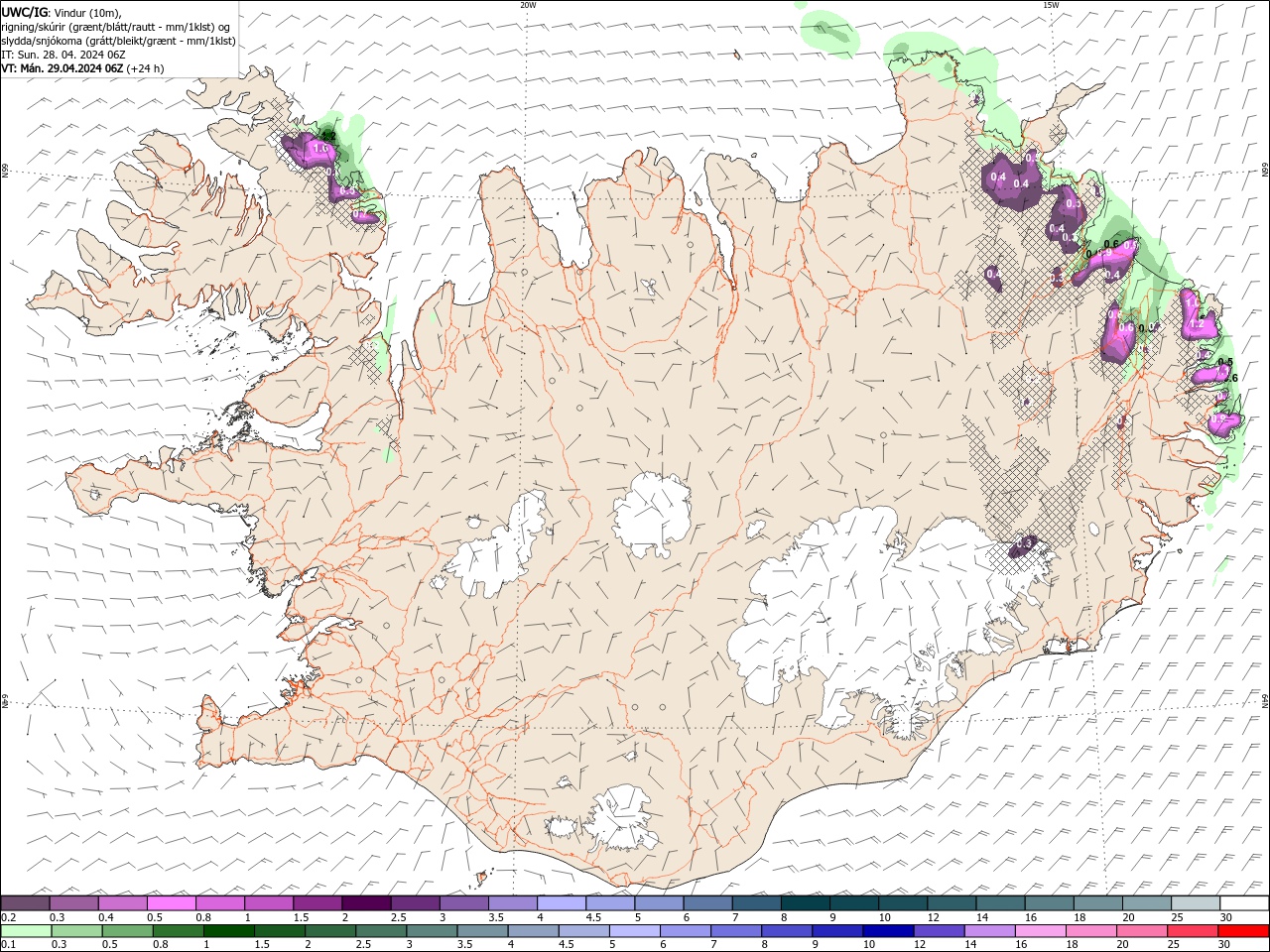
Task: Click the bright red 30 rain legend swatch
Action: point(1243,931)
